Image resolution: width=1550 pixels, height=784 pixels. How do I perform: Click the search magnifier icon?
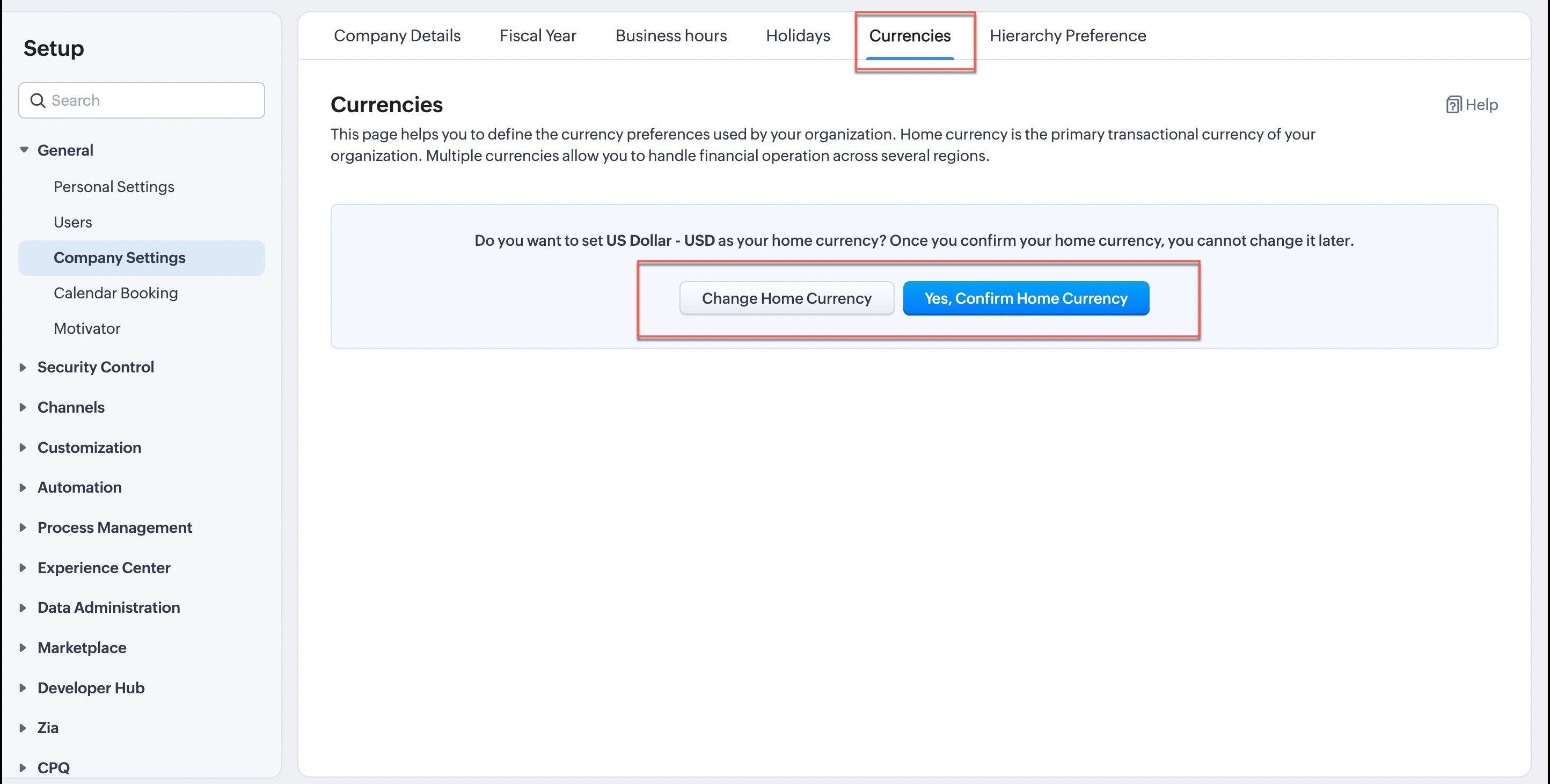coord(38,100)
